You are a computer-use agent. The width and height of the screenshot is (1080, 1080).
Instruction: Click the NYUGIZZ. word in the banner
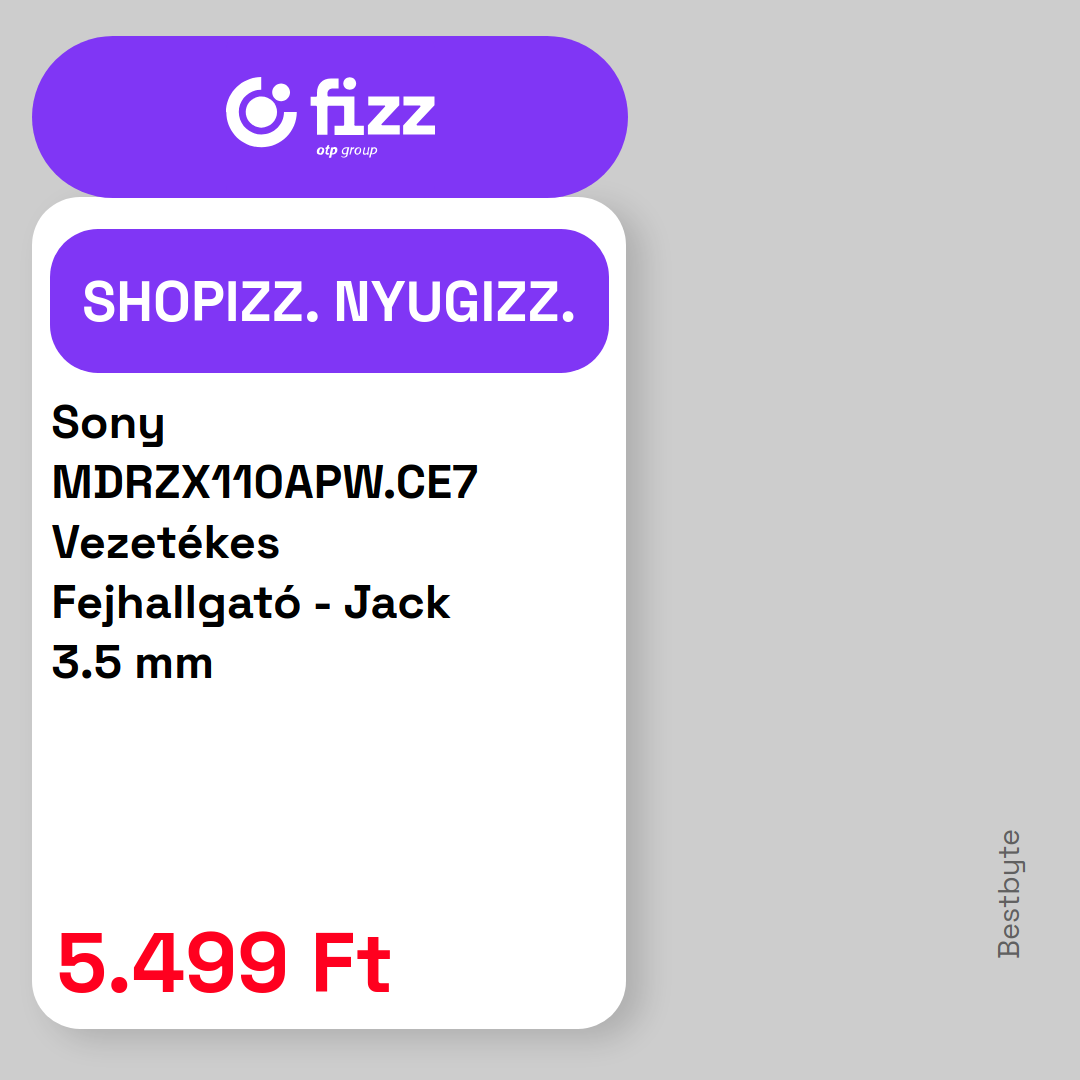point(455,302)
